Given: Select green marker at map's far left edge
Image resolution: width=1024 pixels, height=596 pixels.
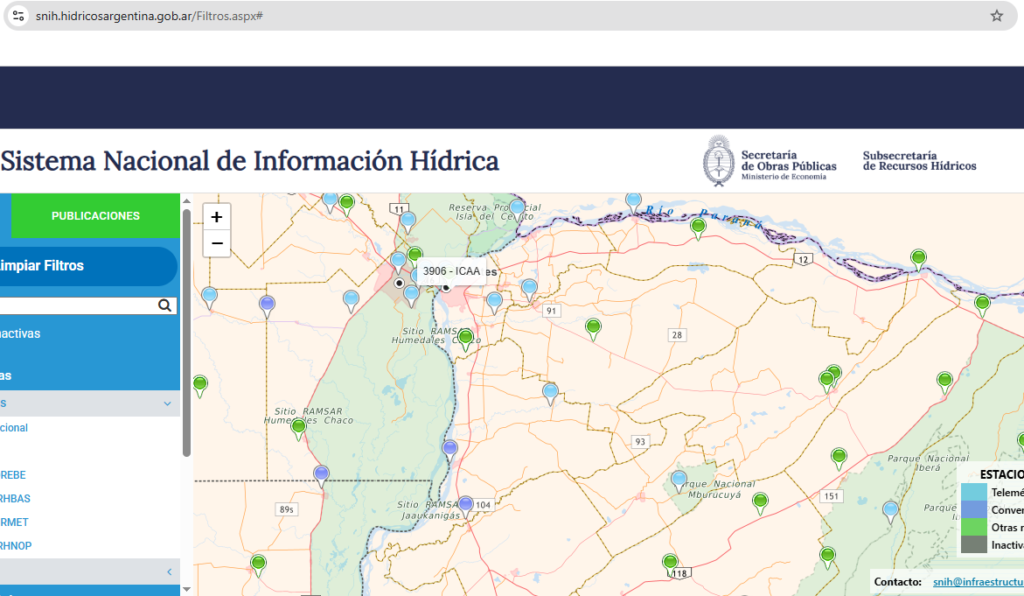Looking at the screenshot, I should click(200, 385).
